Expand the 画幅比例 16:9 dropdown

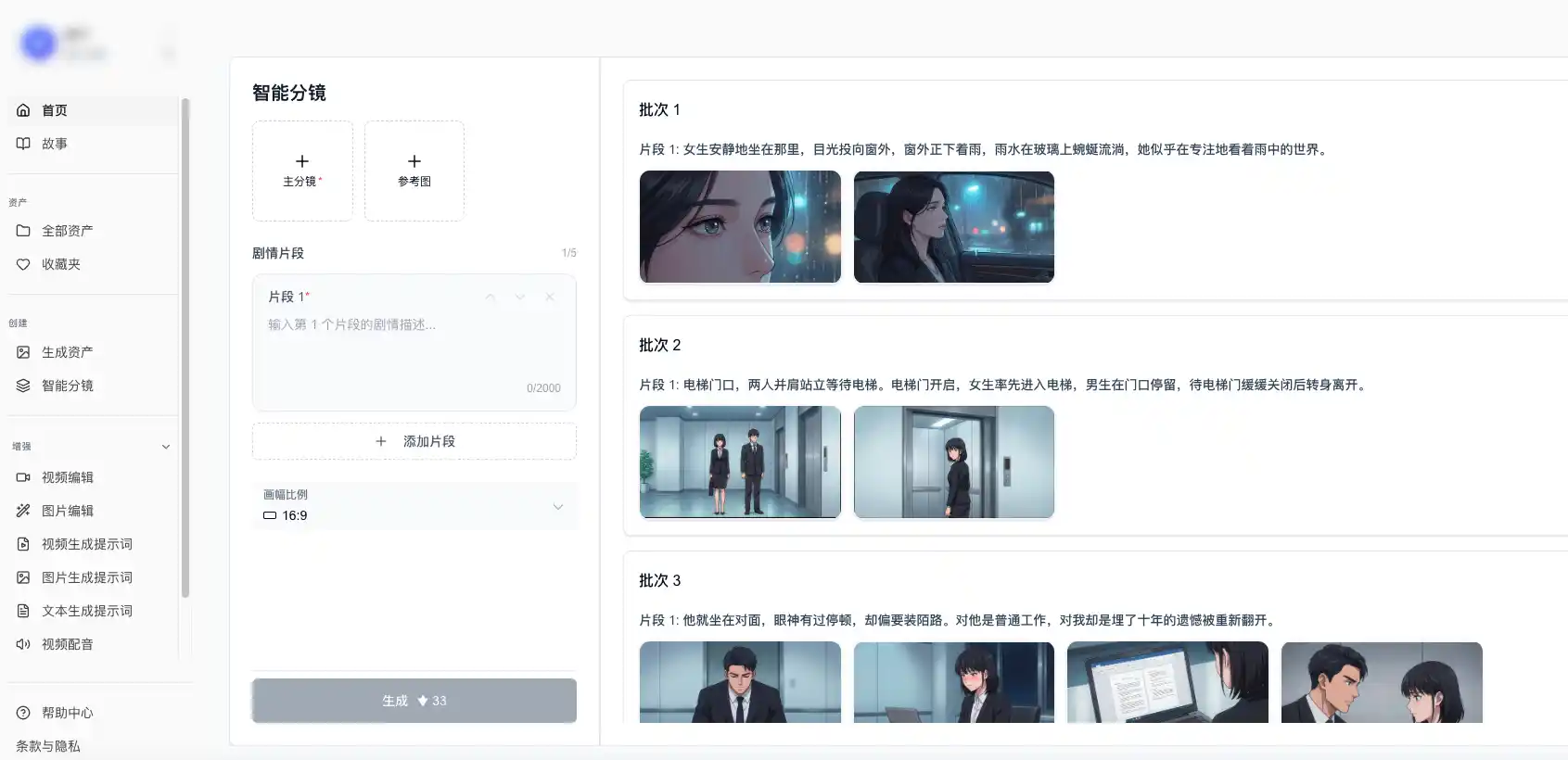(x=557, y=506)
